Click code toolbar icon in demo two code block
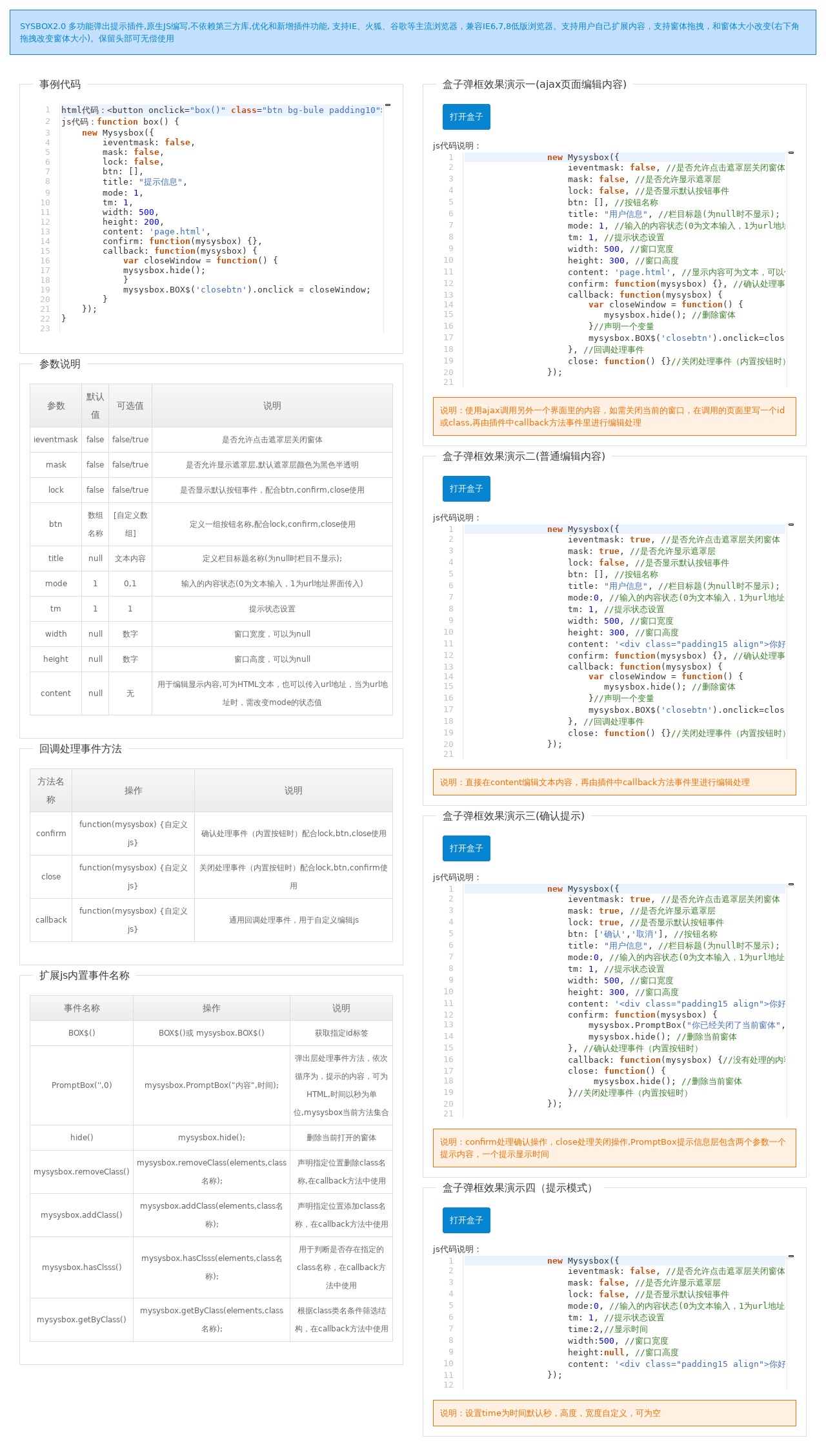Viewport: 826px width, 1456px height. (791, 524)
